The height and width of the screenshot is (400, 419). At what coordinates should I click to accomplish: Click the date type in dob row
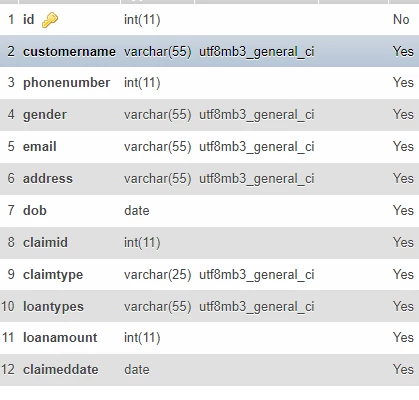137,210
